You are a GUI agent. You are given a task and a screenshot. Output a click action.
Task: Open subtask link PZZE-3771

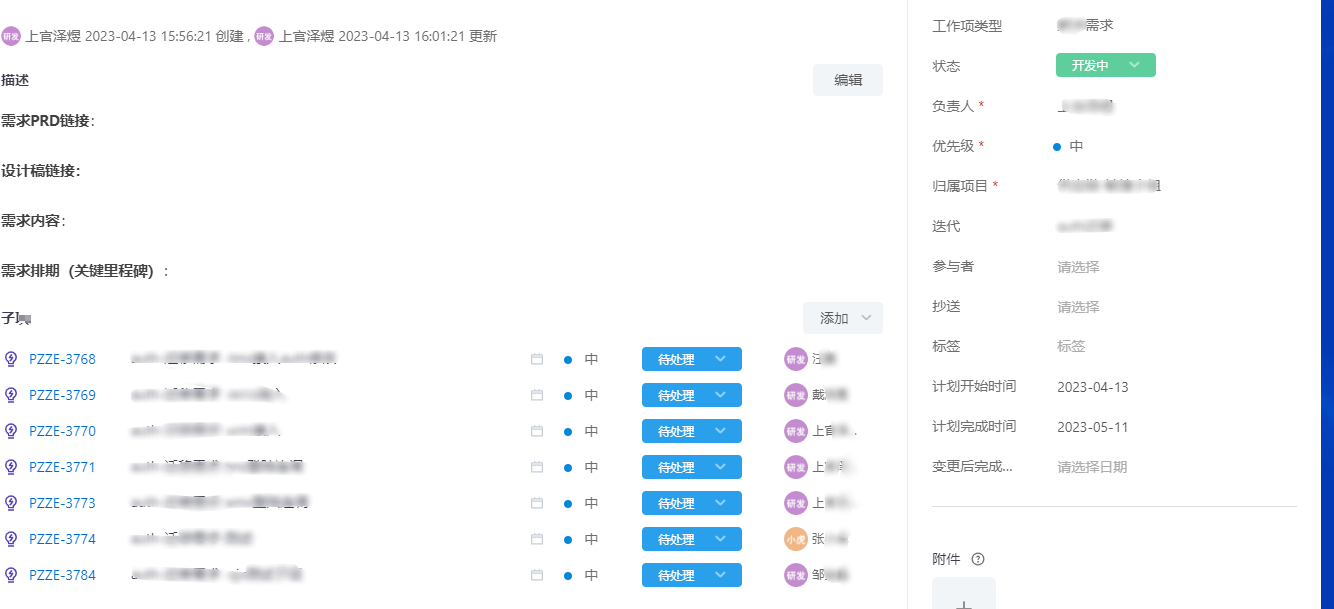(62, 467)
